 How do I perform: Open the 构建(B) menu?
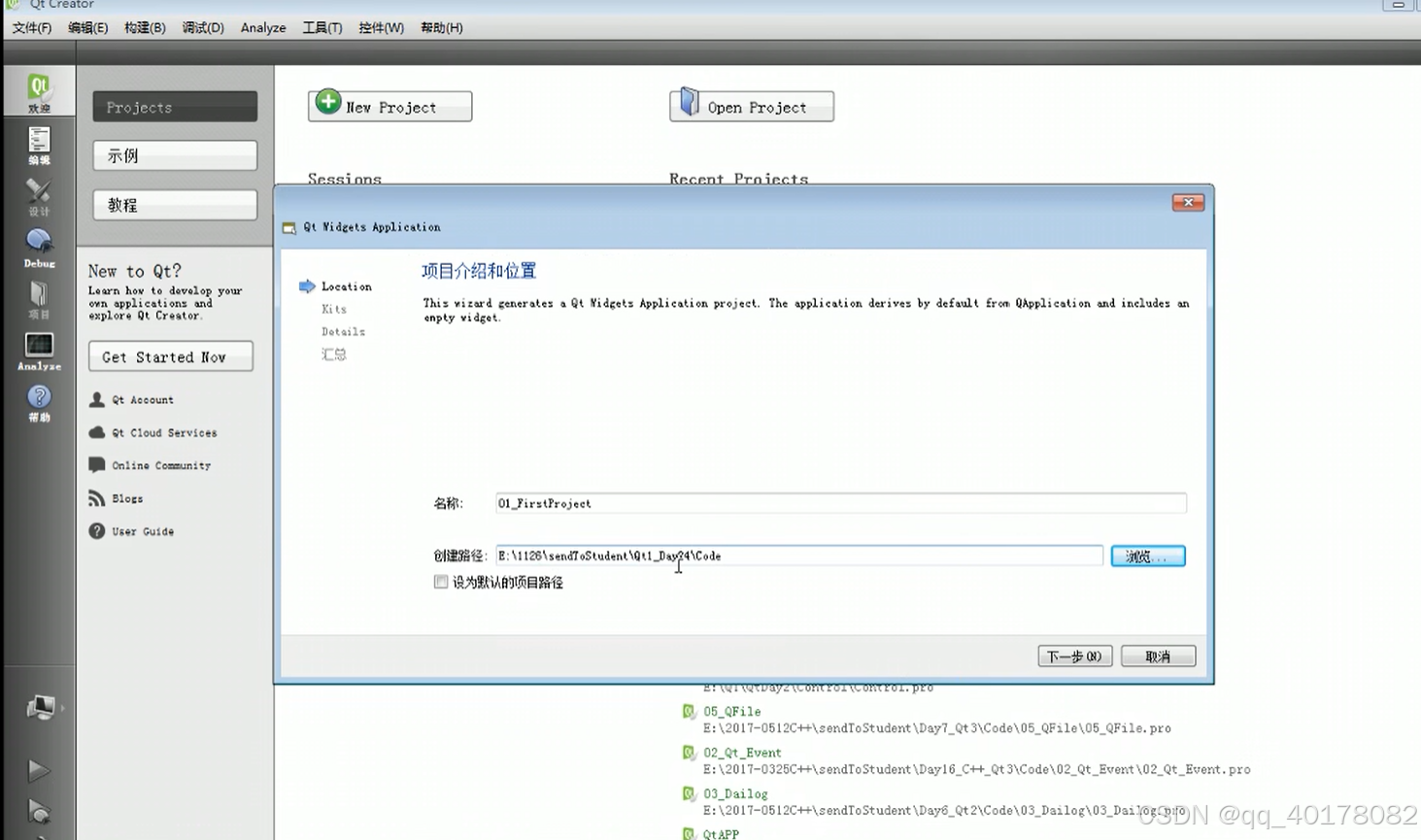point(145,28)
